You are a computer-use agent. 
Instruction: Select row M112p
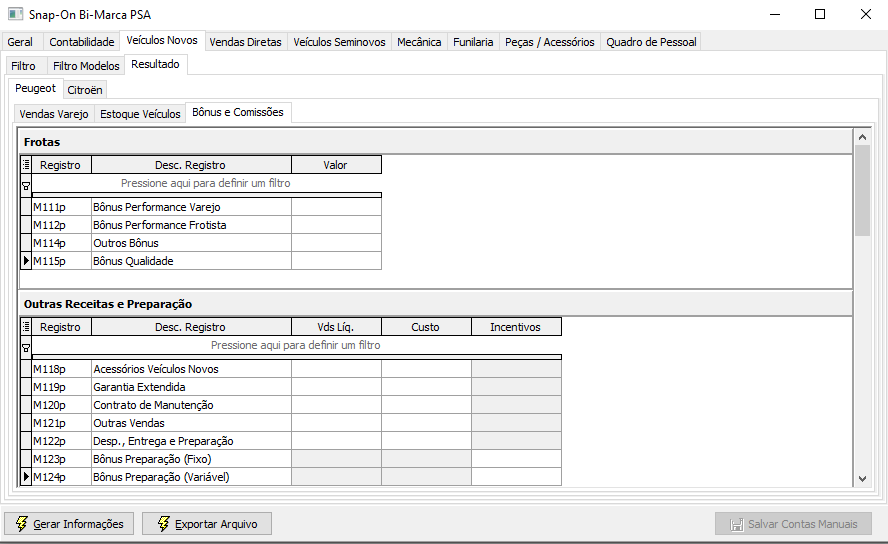206,225
